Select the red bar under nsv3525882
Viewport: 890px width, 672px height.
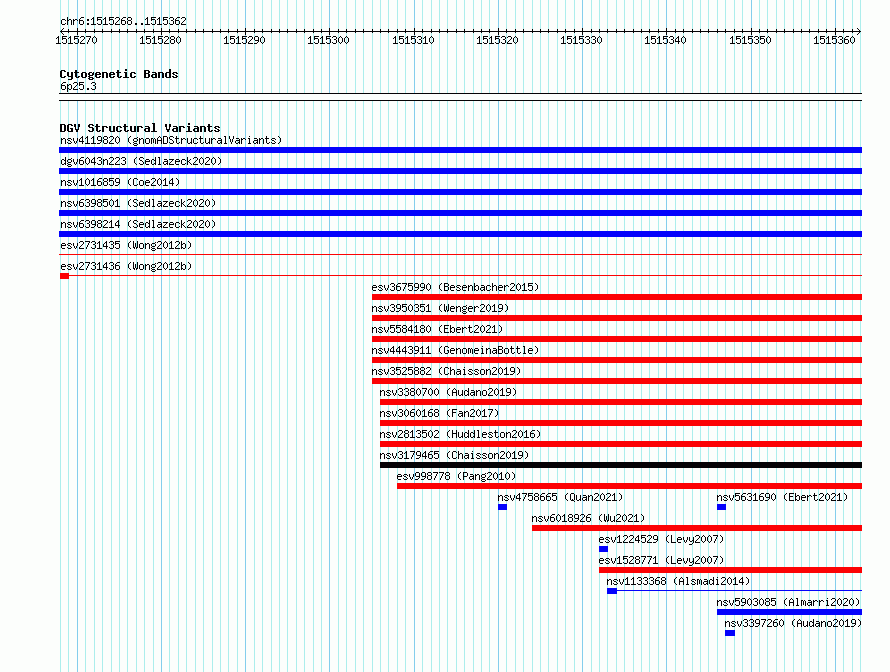[617, 381]
